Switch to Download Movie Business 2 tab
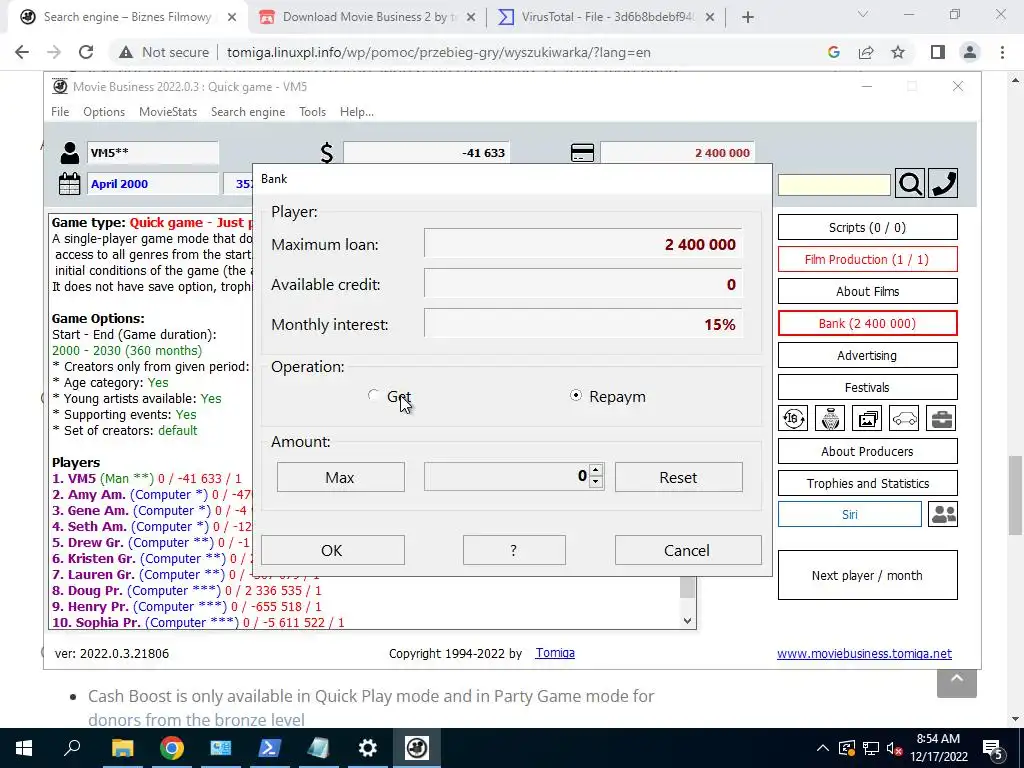Screen dimensions: 1024x768 coord(367,17)
